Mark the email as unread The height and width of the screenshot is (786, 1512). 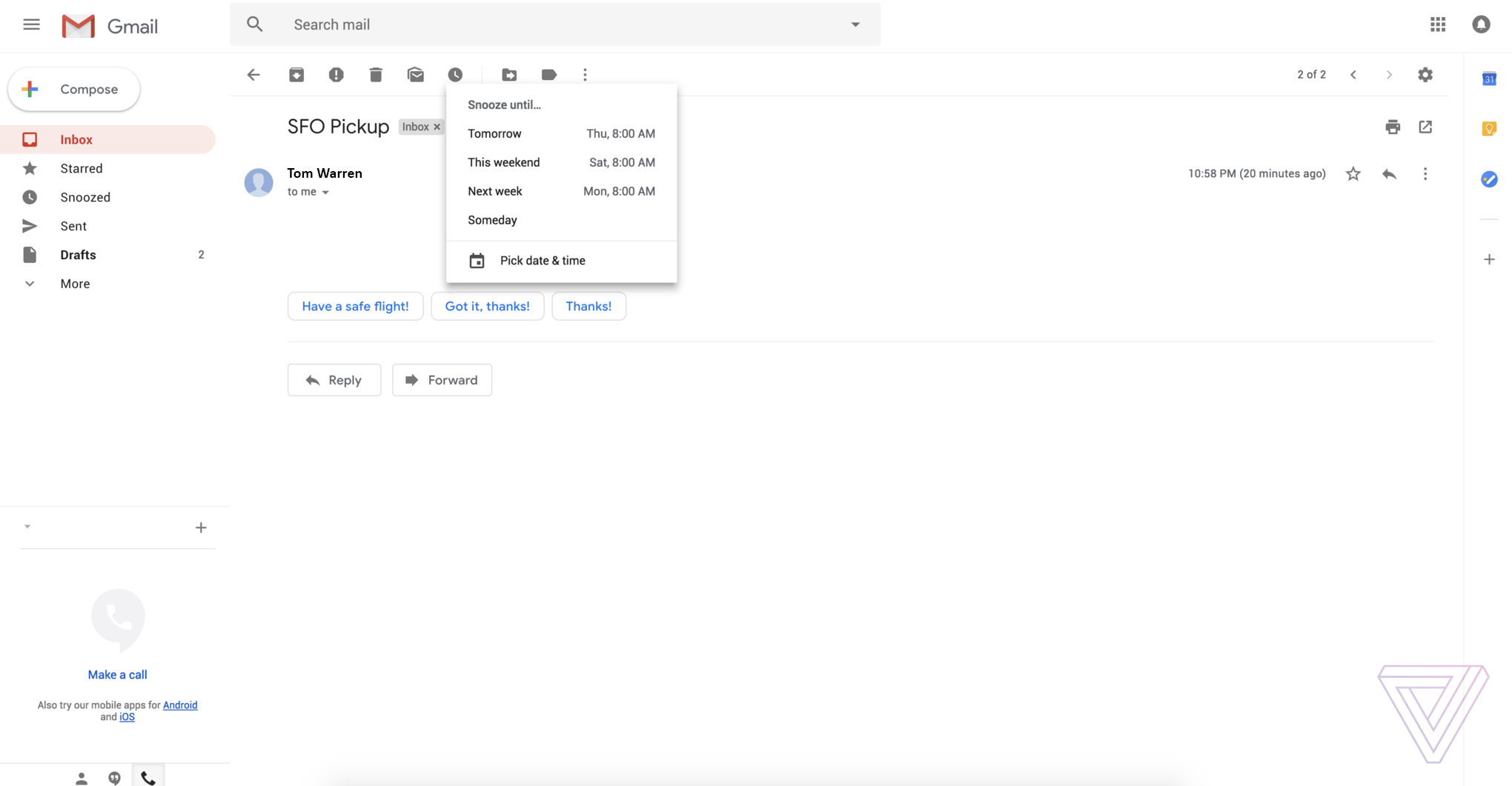coord(416,74)
